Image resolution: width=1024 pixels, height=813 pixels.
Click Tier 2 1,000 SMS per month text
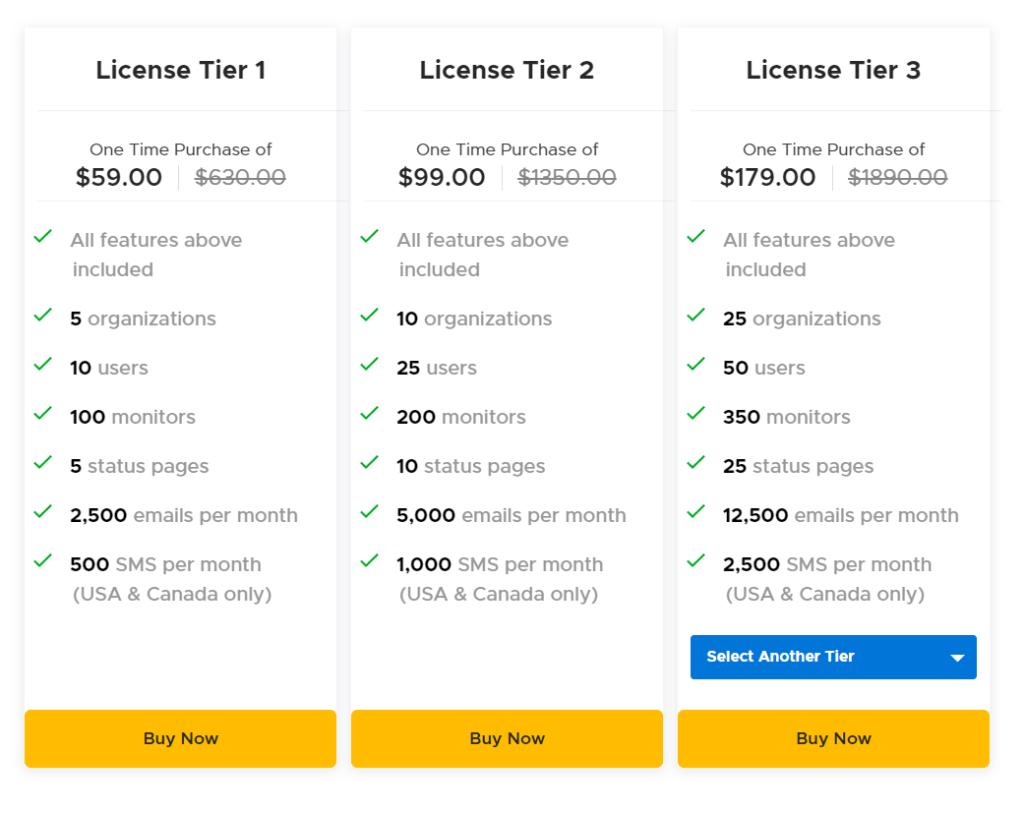pyautogui.click(x=500, y=565)
